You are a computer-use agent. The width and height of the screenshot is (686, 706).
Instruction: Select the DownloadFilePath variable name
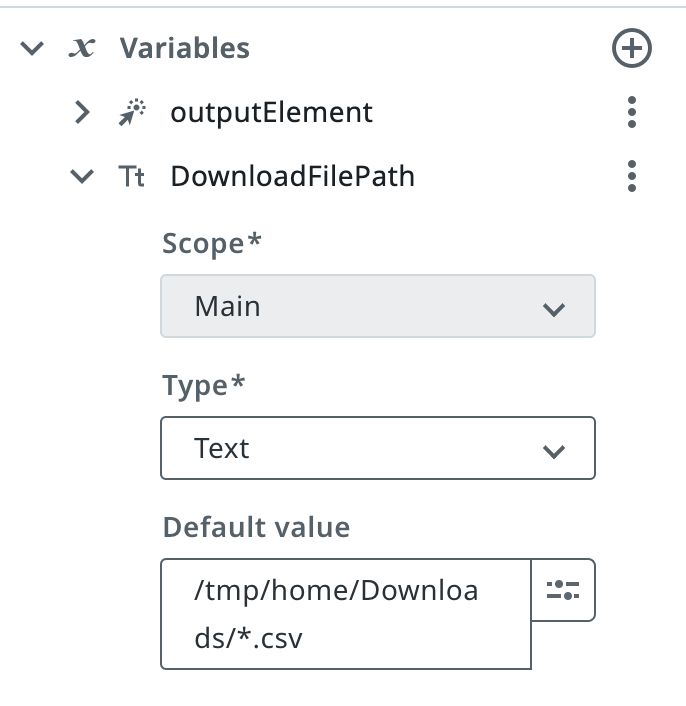pyautogui.click(x=292, y=177)
